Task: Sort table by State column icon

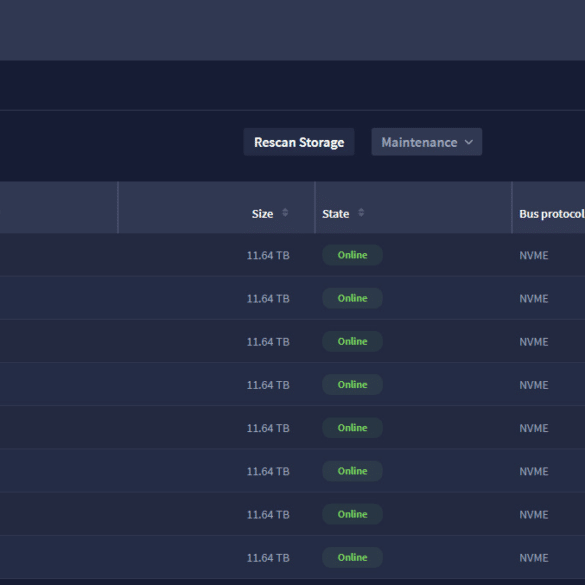Action: click(x=361, y=213)
